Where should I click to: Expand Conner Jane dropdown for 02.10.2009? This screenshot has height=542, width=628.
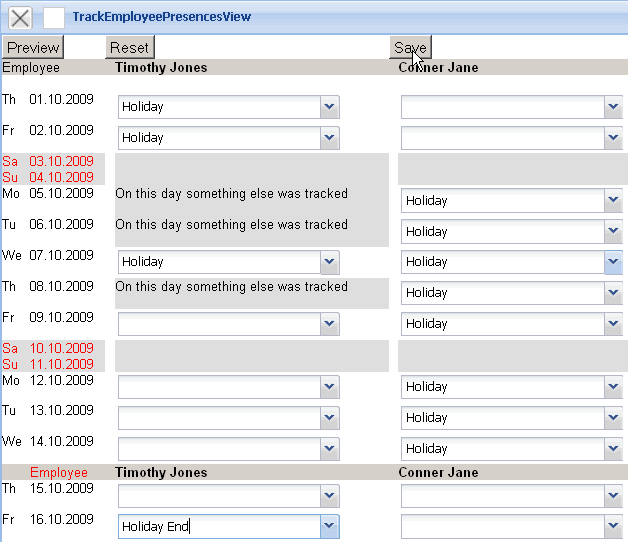[613, 138]
